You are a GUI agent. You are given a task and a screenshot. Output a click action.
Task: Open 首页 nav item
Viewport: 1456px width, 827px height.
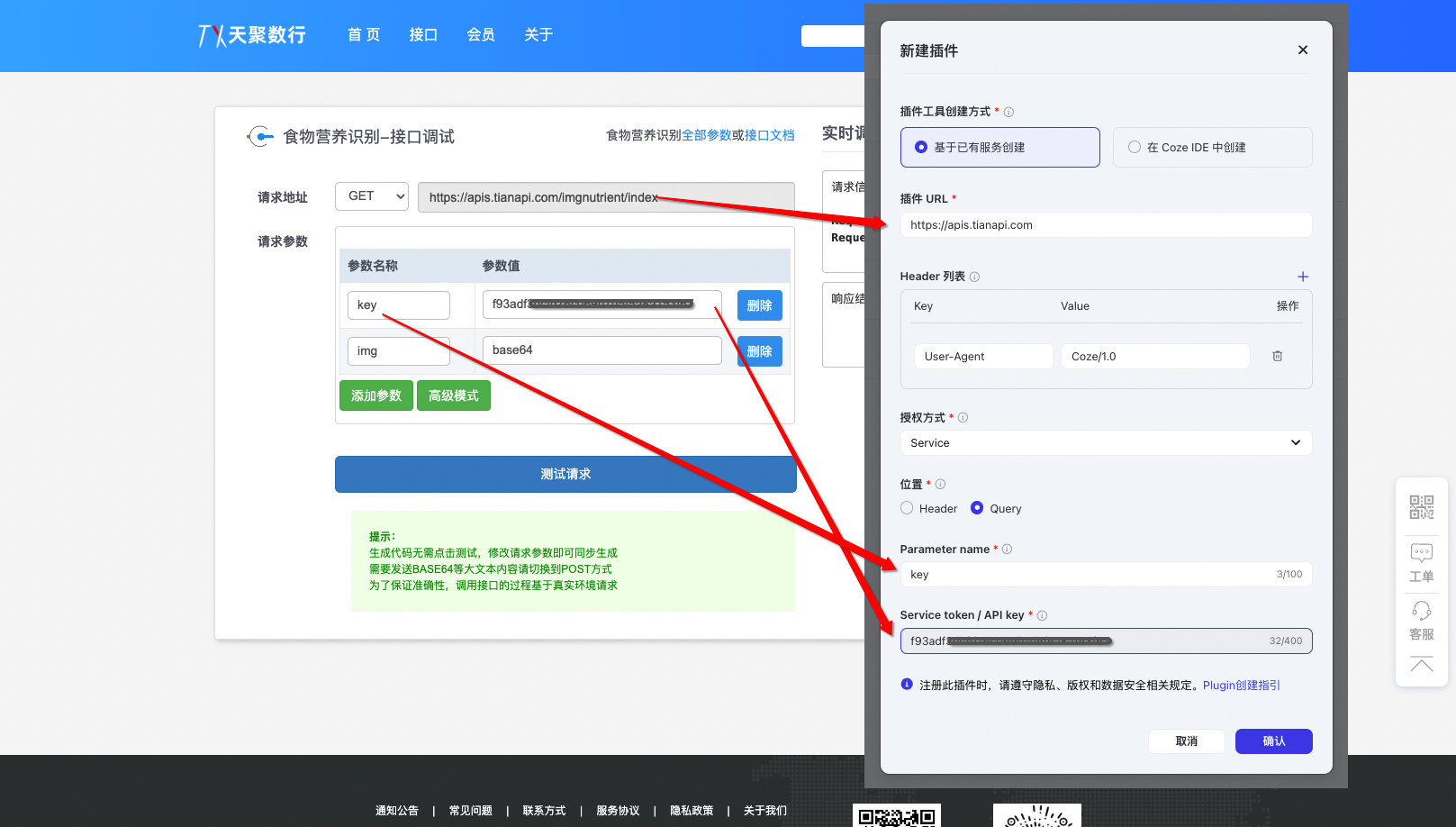point(364,35)
